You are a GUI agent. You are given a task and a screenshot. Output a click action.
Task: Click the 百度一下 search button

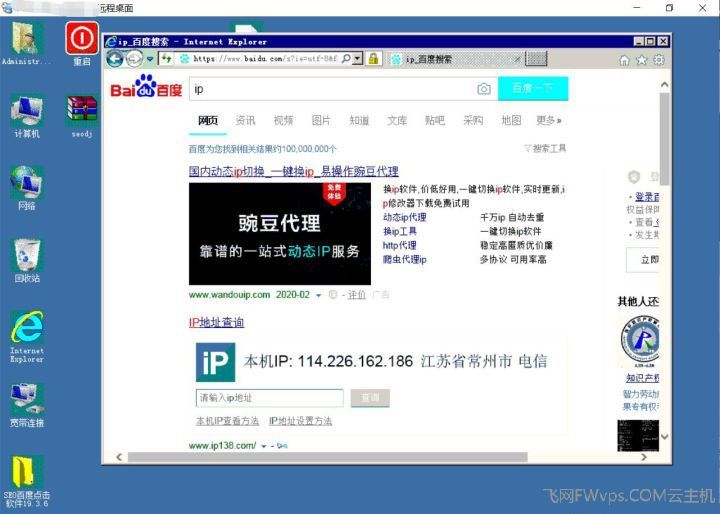pyautogui.click(x=533, y=88)
